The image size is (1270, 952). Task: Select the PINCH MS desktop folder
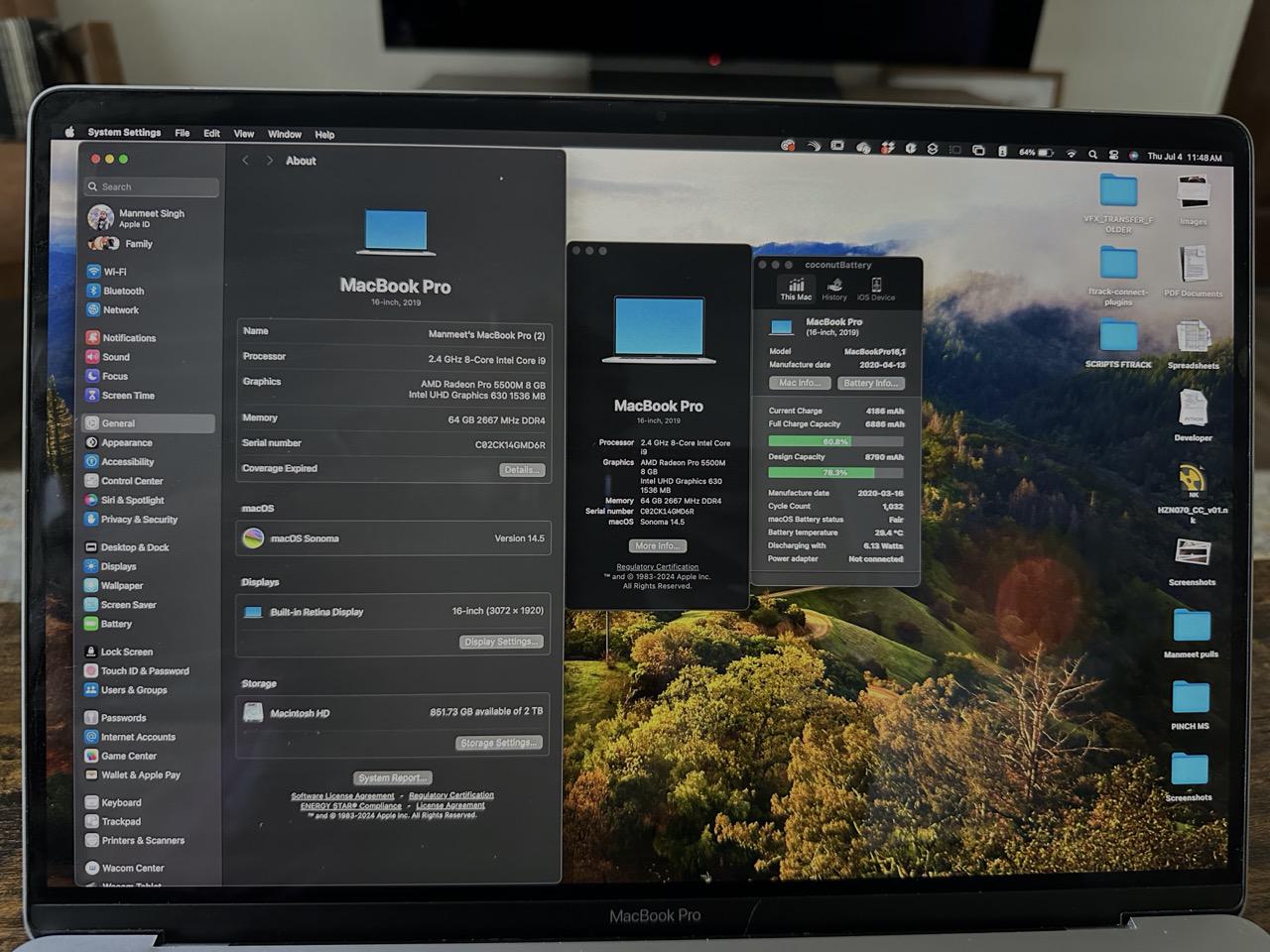pos(1191,706)
